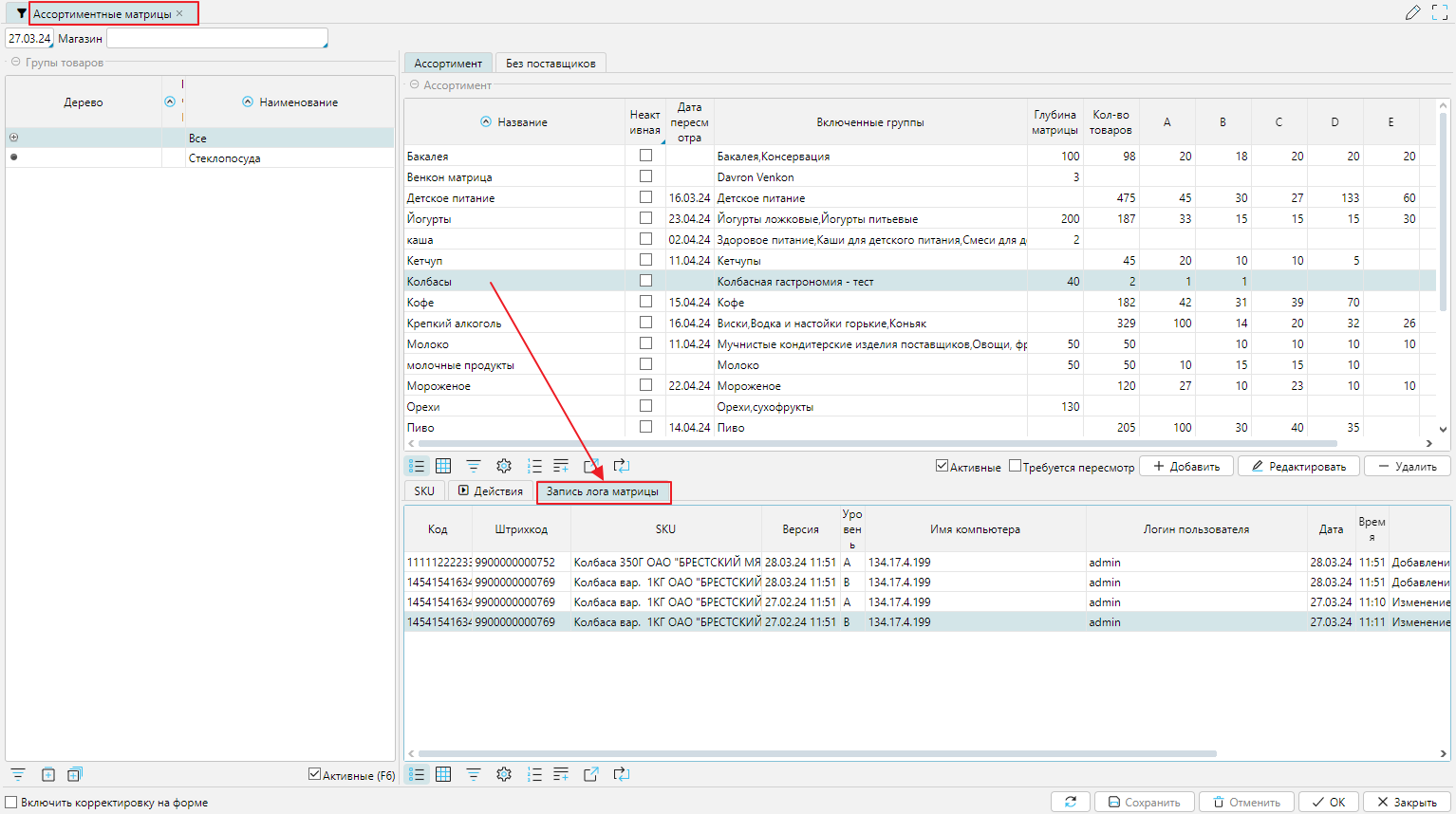Open the Действия tab
This screenshot has width=1456, height=814.
[x=490, y=490]
